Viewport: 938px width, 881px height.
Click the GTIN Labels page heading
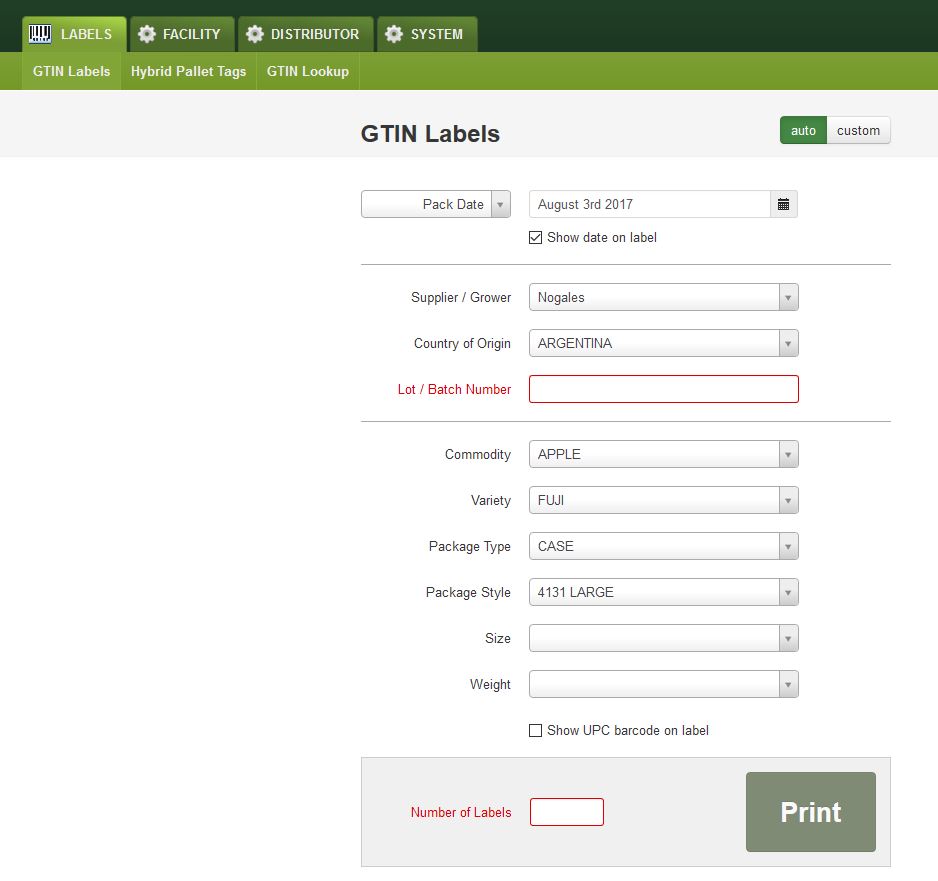(430, 133)
